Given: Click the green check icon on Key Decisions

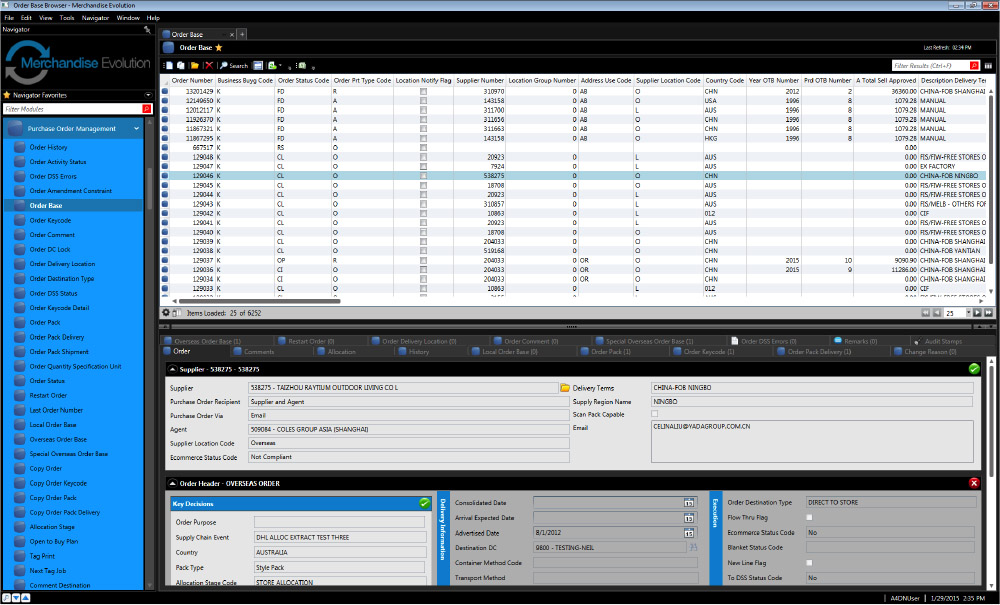Looking at the screenshot, I should click(x=425, y=504).
